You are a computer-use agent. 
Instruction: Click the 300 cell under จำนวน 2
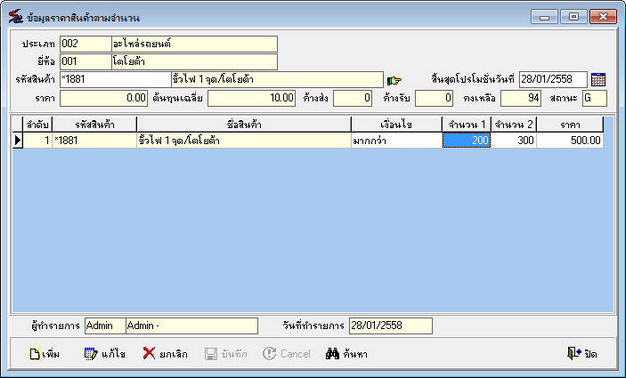[514, 141]
